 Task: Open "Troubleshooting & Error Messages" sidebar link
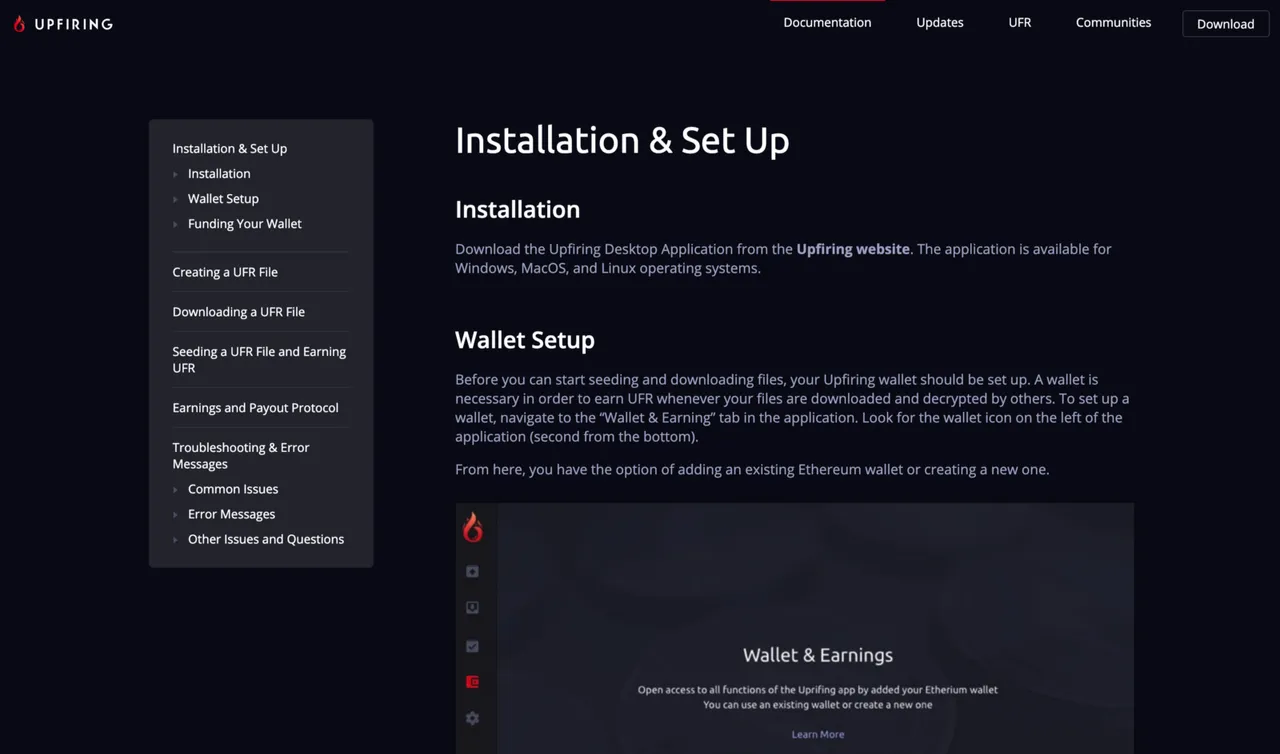241,455
